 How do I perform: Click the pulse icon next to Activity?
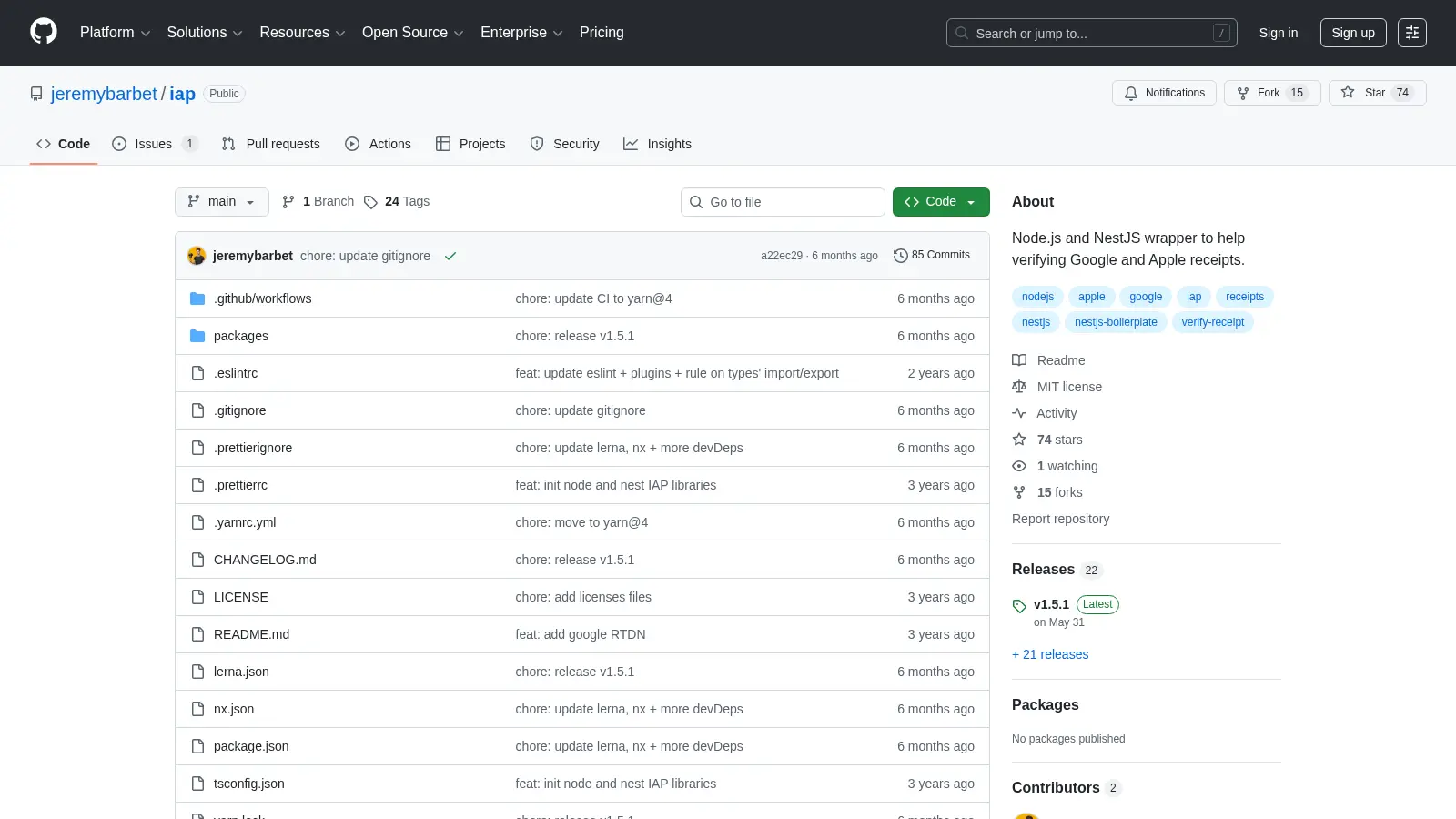click(x=1019, y=413)
